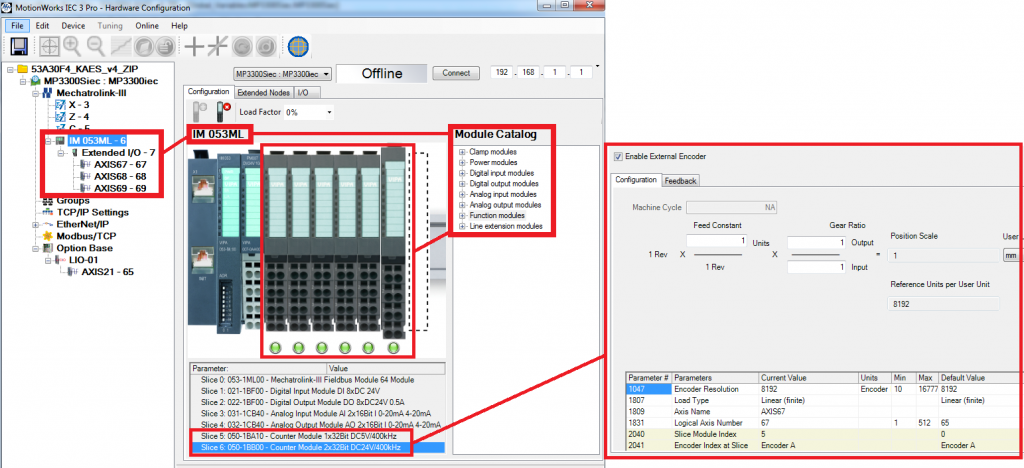The image size is (1024, 468).
Task: Click the X - 3 axis icon
Action: 61,105
